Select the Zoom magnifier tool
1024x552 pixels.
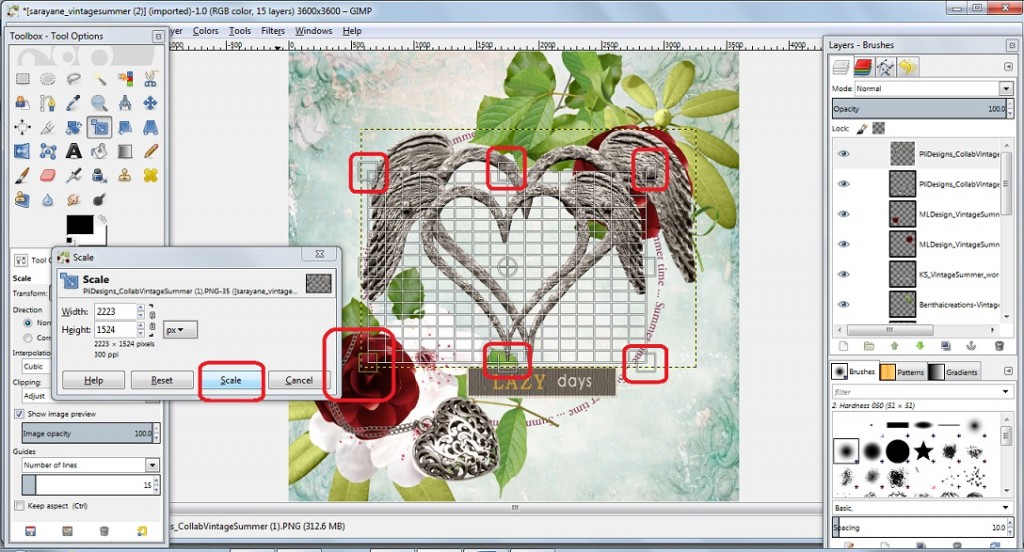point(99,103)
